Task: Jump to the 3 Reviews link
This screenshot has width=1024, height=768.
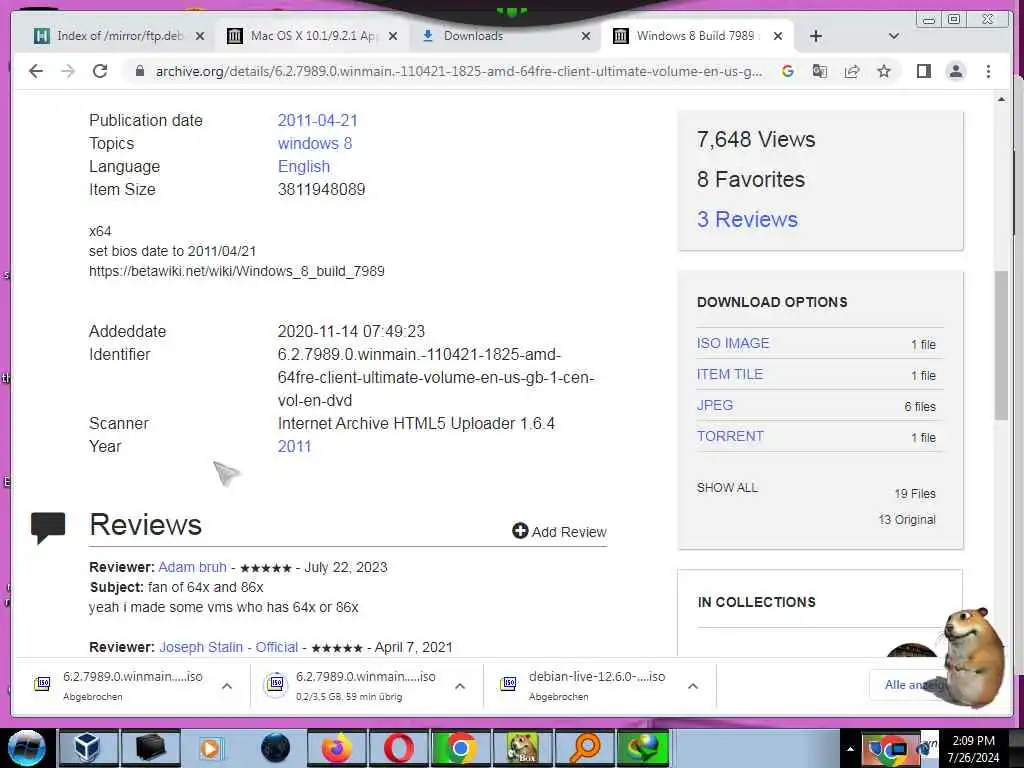Action: point(747,219)
